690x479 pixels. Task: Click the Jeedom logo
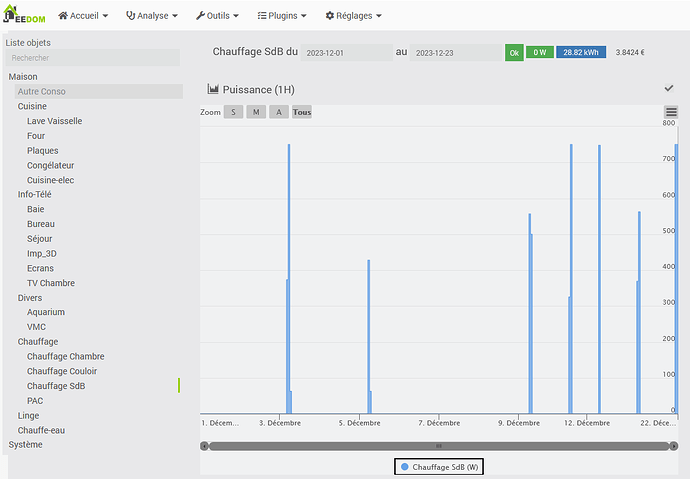click(24, 14)
